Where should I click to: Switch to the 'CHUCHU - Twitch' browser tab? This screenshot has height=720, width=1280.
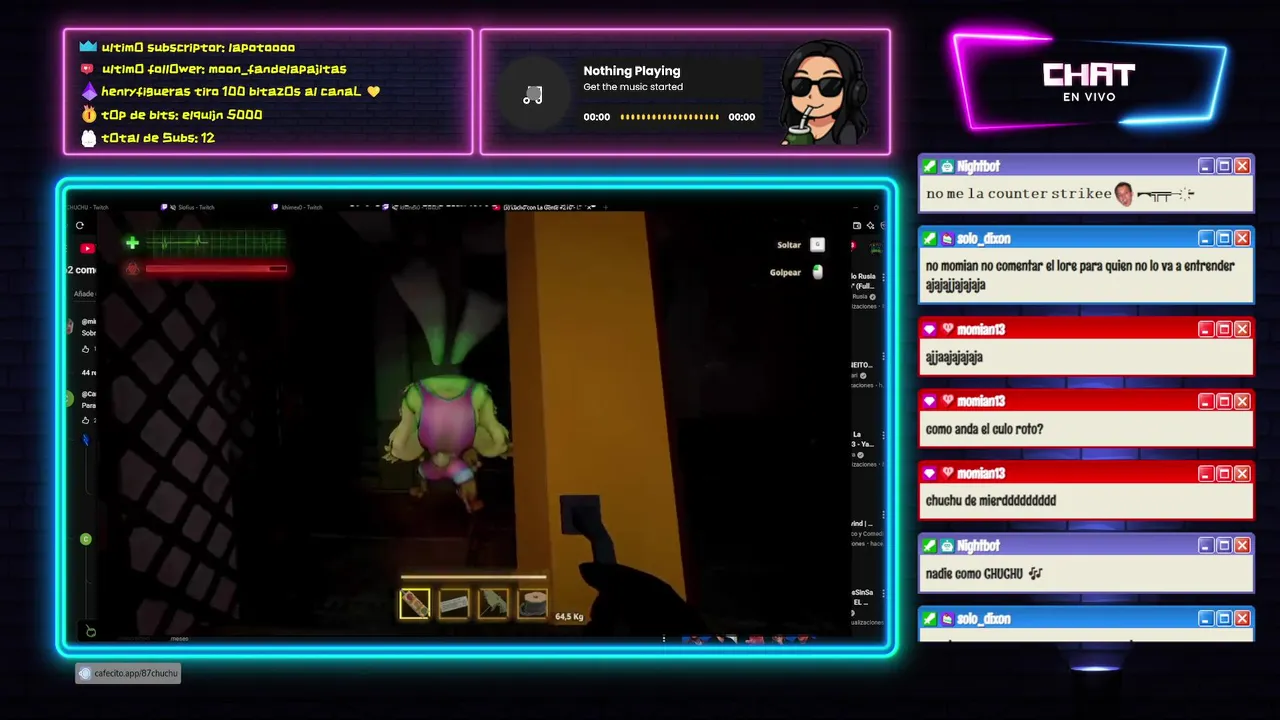click(x=88, y=207)
